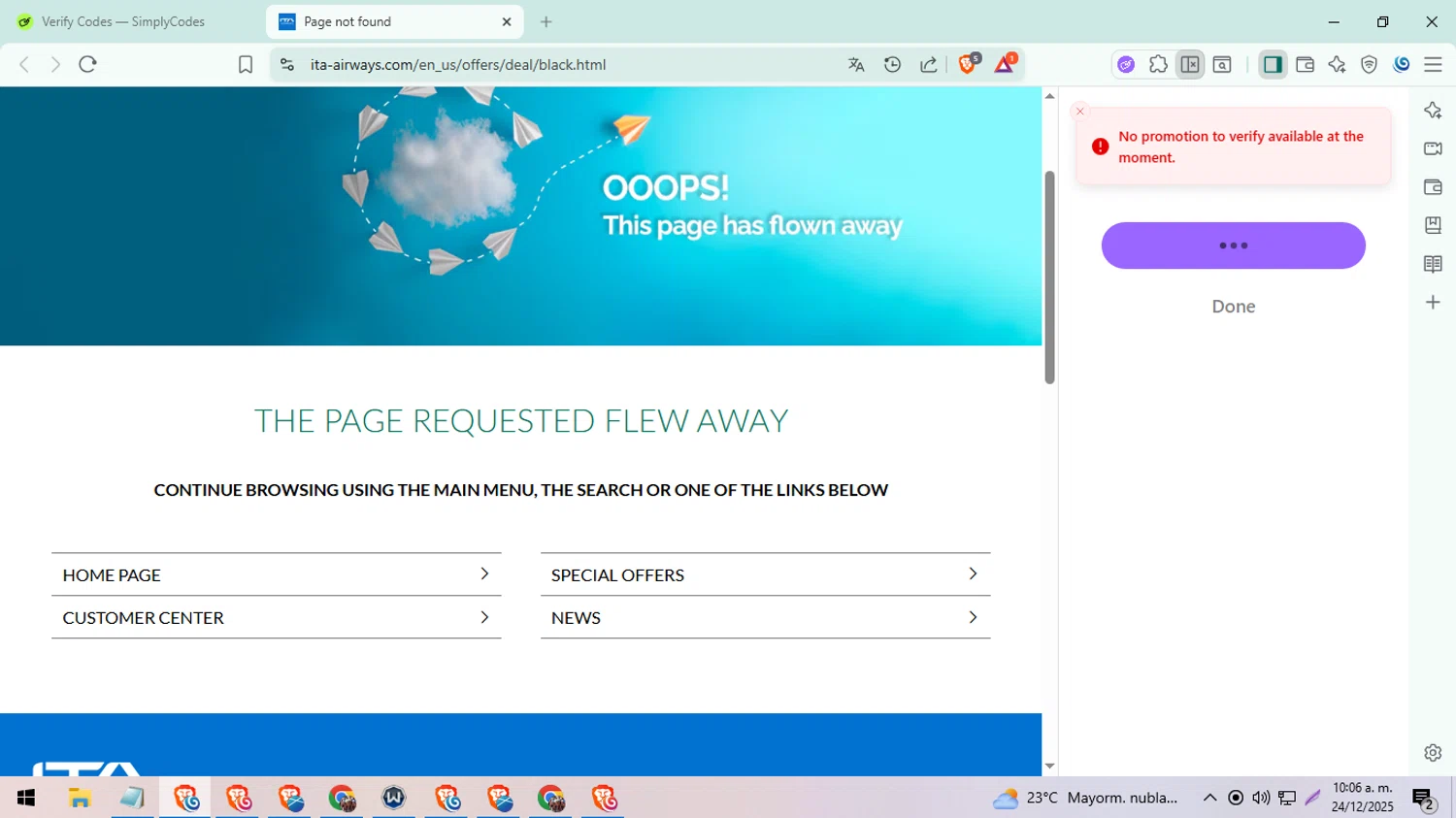Toggle the browser sidebar panel button

coord(1273,64)
